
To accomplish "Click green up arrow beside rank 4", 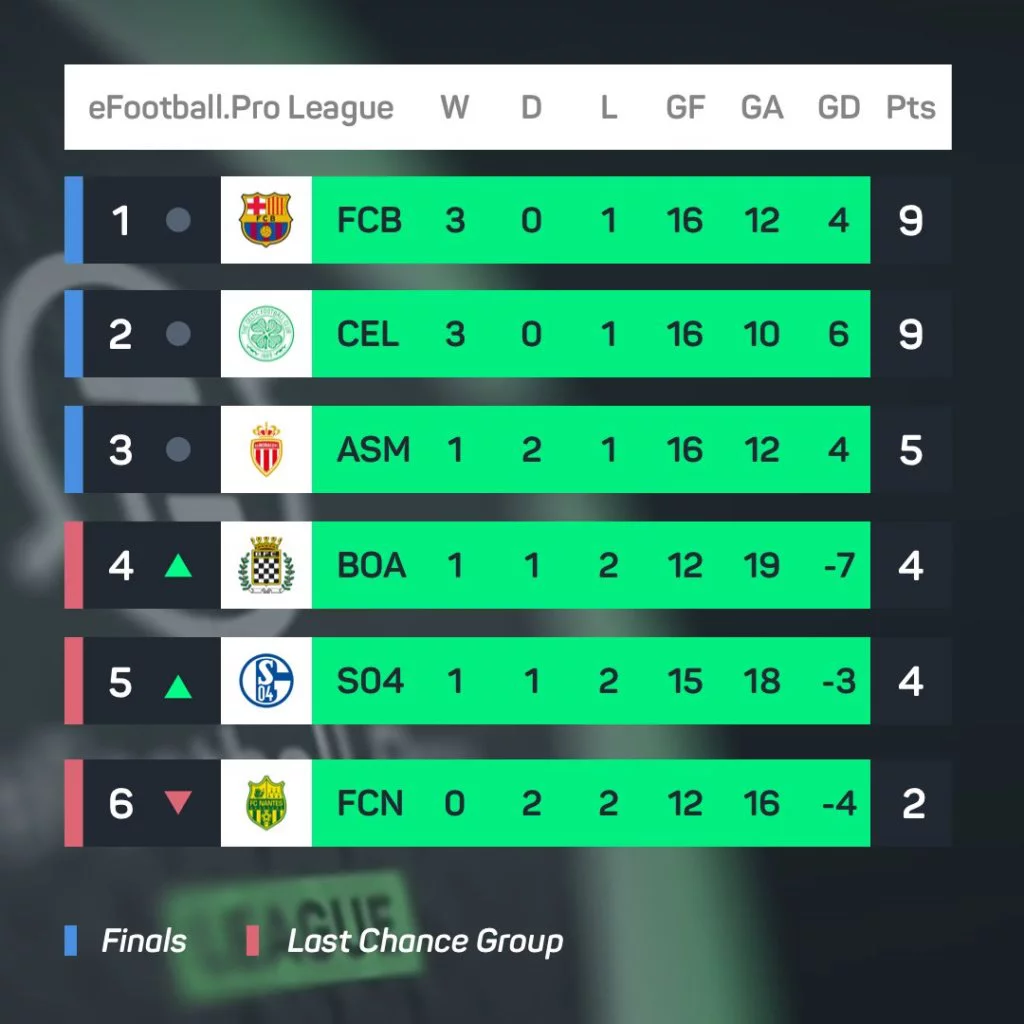I will coord(178,566).
